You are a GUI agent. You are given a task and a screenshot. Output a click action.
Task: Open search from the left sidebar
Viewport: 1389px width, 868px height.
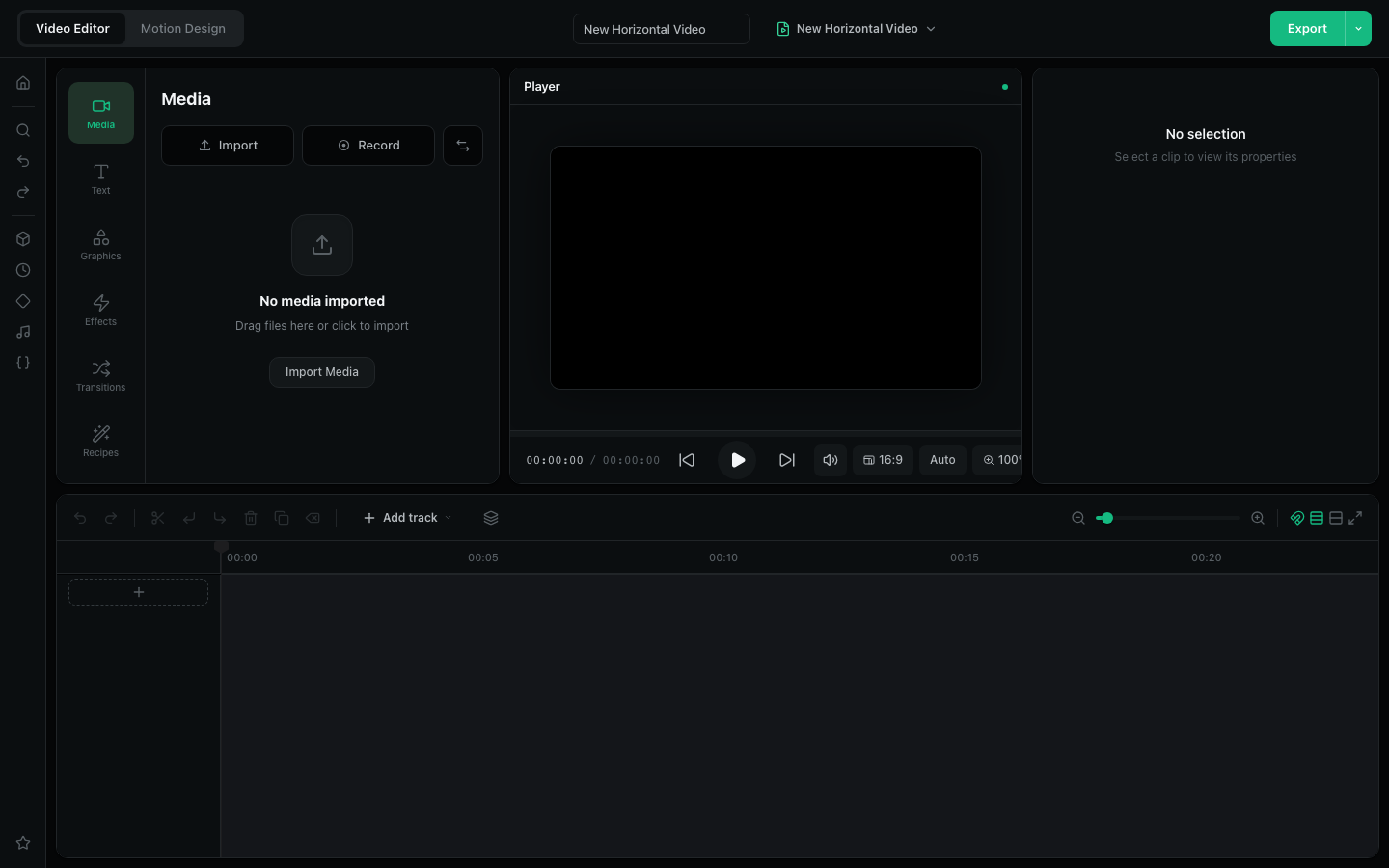pos(23,130)
